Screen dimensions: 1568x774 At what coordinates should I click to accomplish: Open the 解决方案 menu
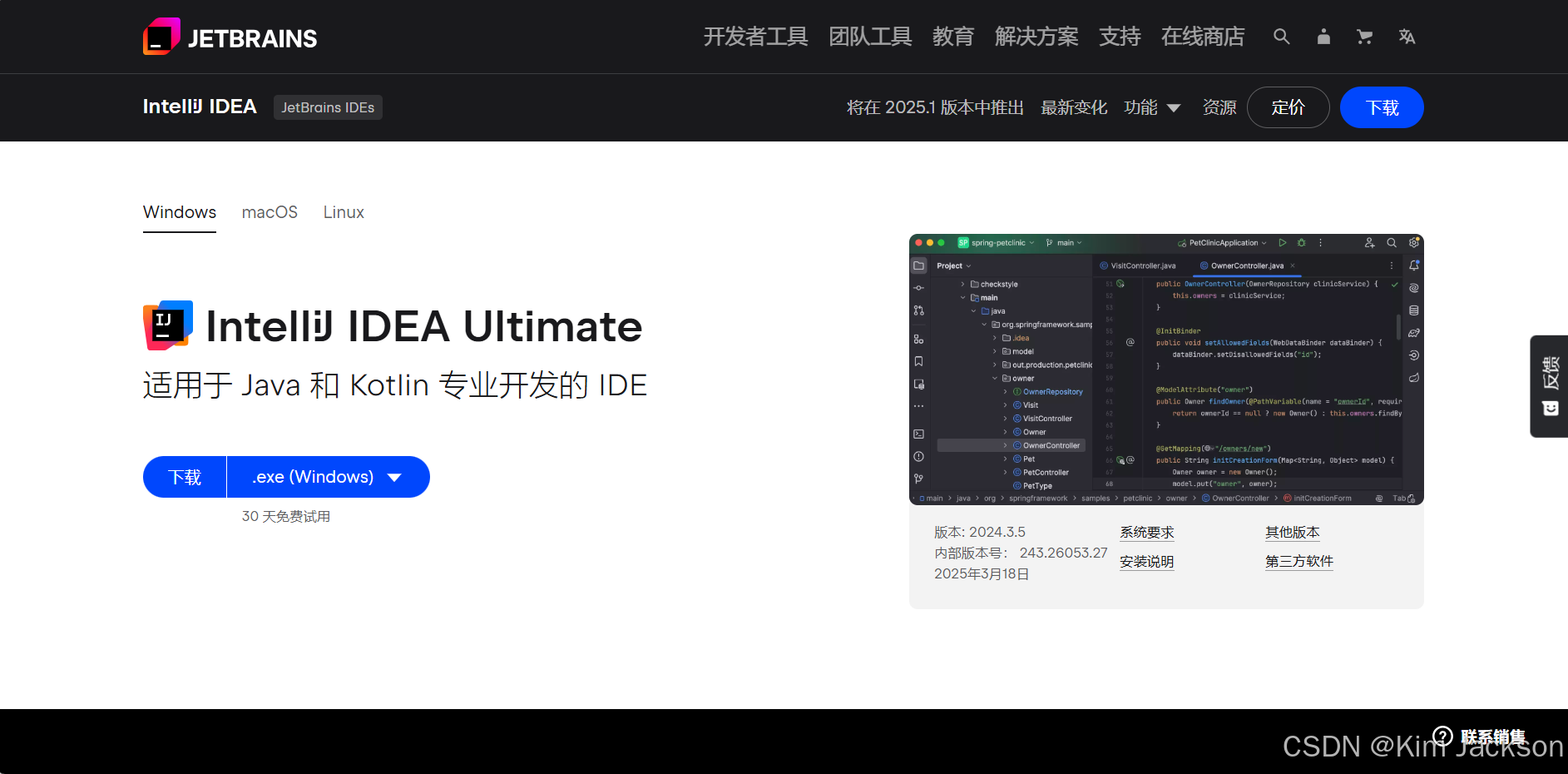1036,37
